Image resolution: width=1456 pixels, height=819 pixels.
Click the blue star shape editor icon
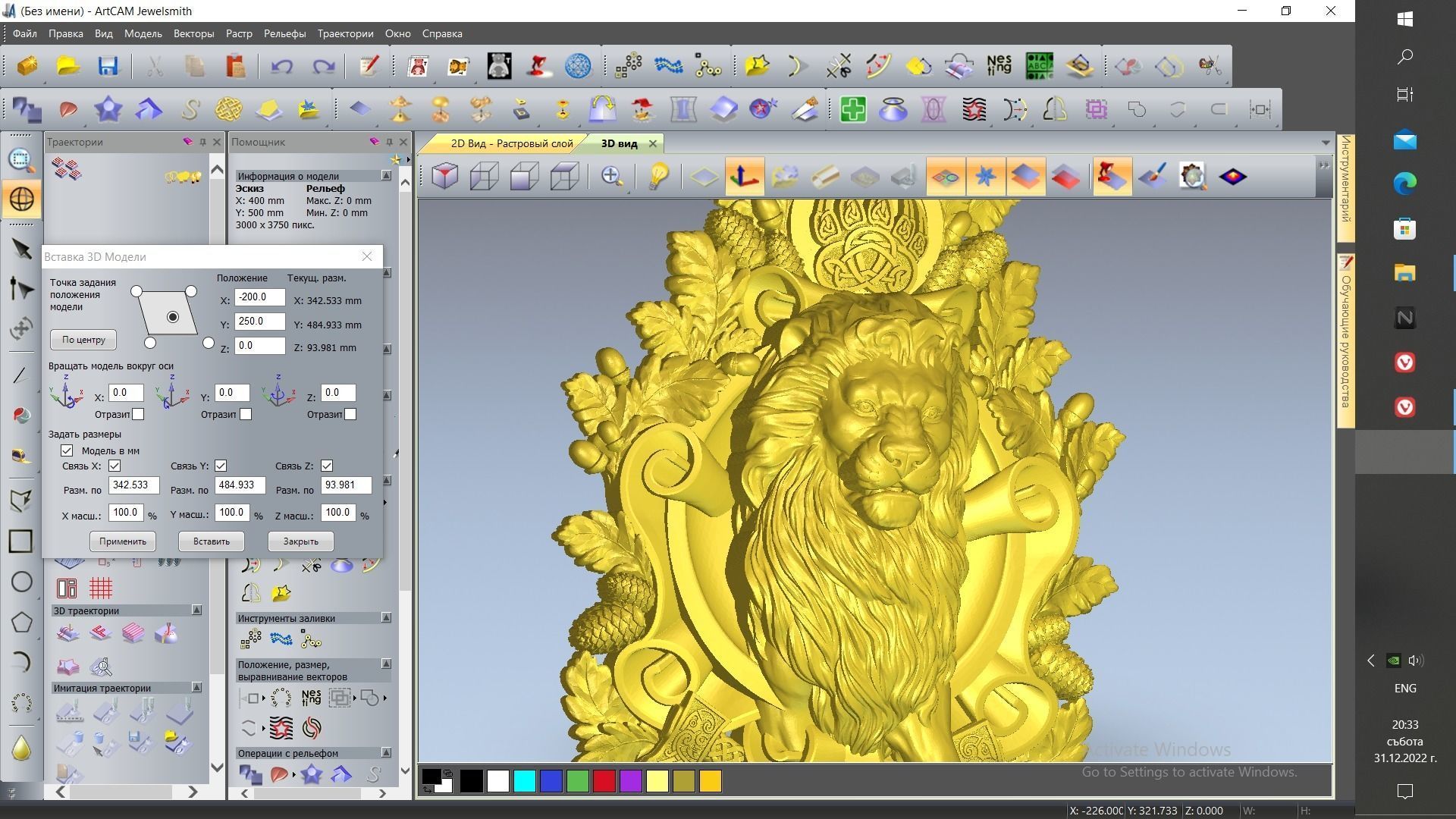(108, 109)
